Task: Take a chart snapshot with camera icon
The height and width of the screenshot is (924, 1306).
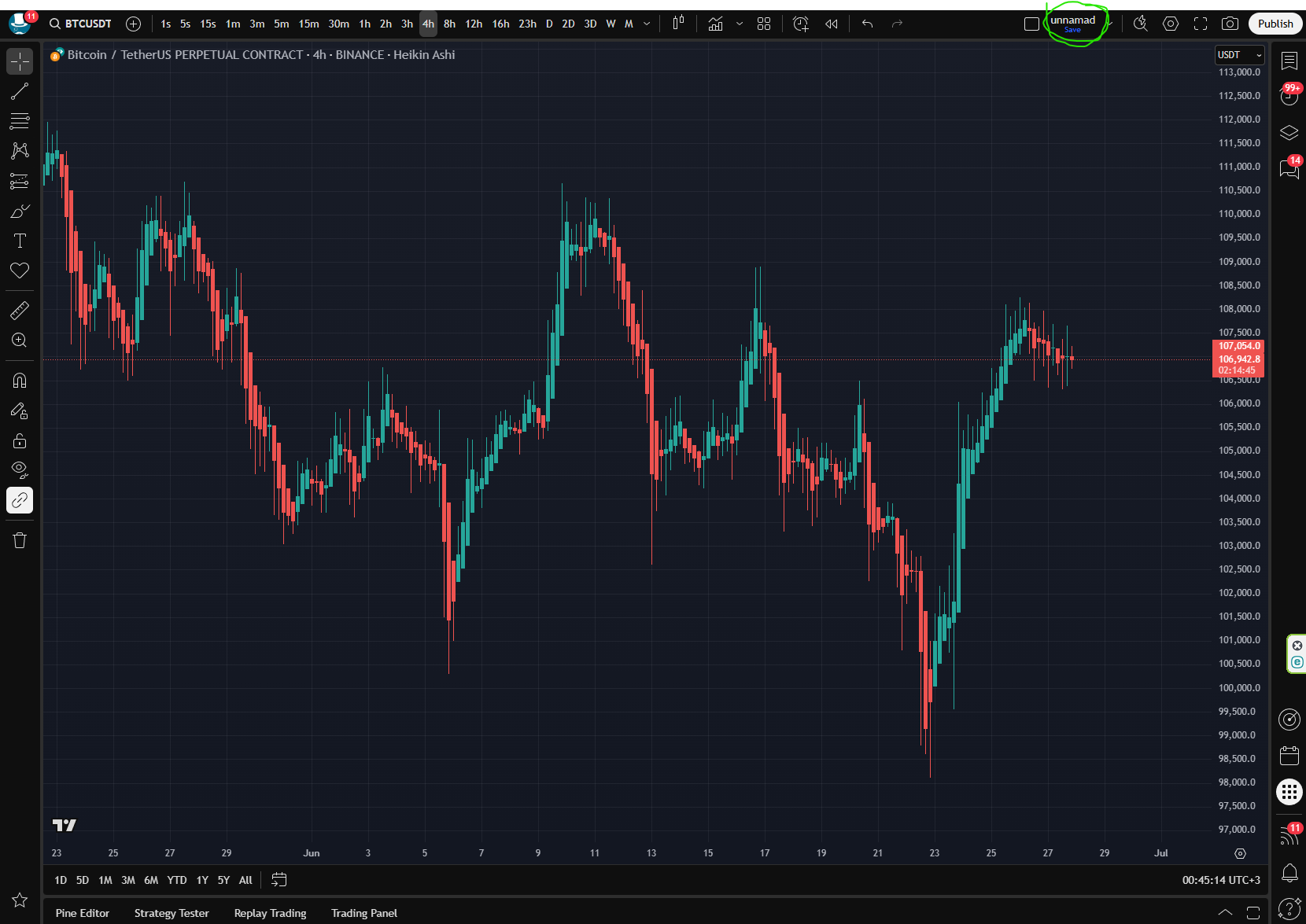Action: click(1230, 24)
